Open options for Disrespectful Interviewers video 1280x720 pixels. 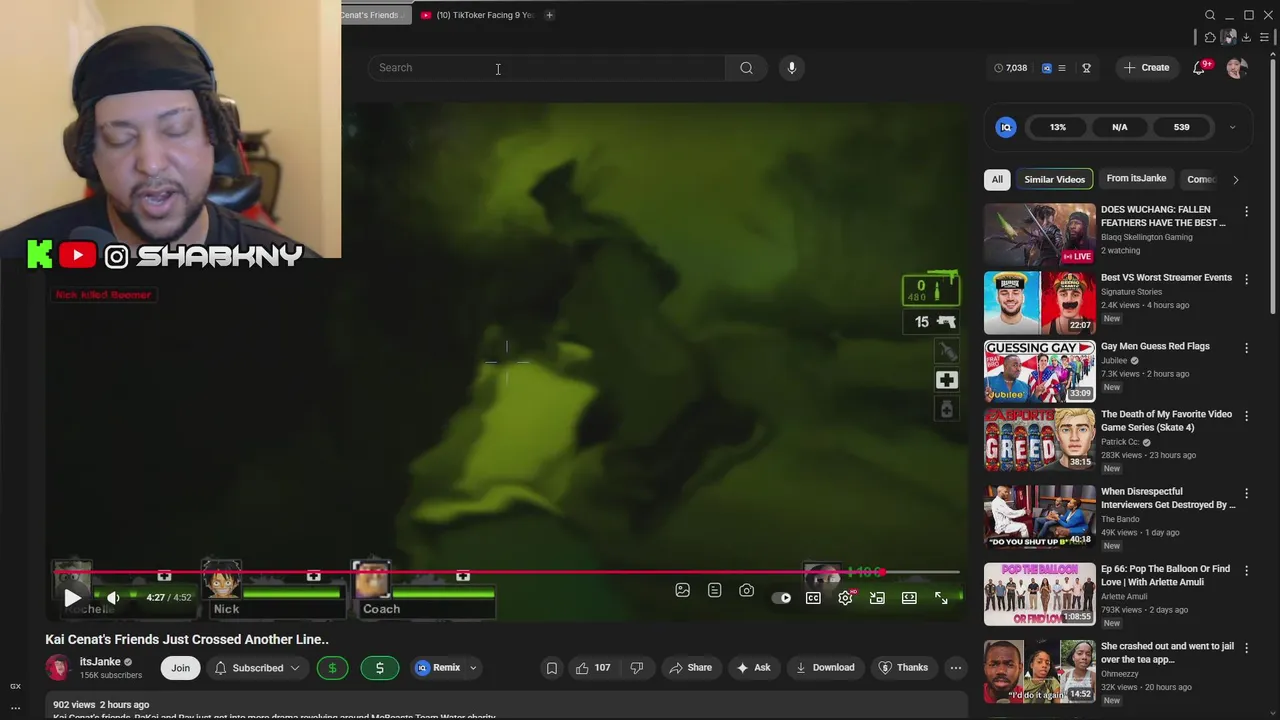click(1246, 494)
